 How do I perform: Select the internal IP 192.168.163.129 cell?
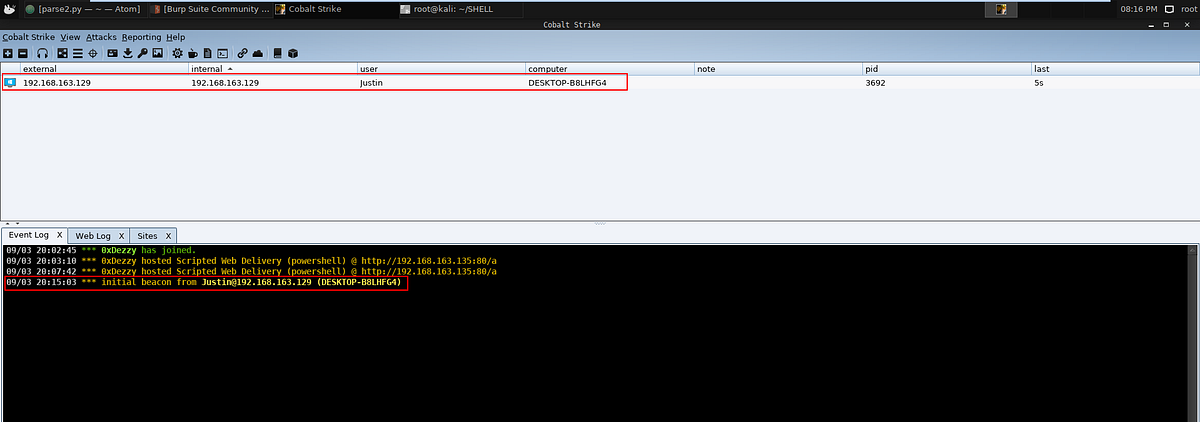coord(225,83)
